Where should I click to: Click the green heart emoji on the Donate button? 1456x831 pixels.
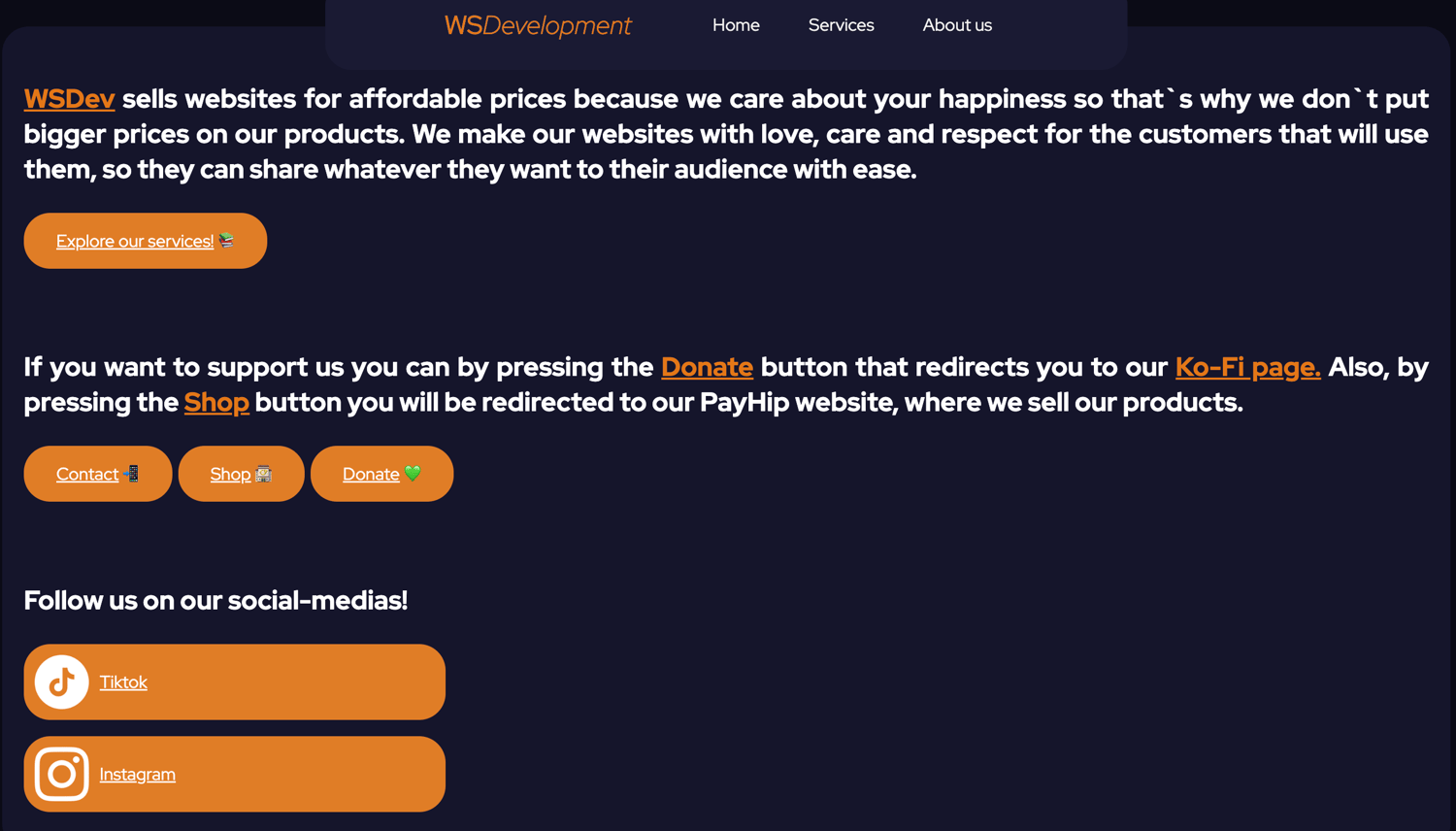point(413,474)
